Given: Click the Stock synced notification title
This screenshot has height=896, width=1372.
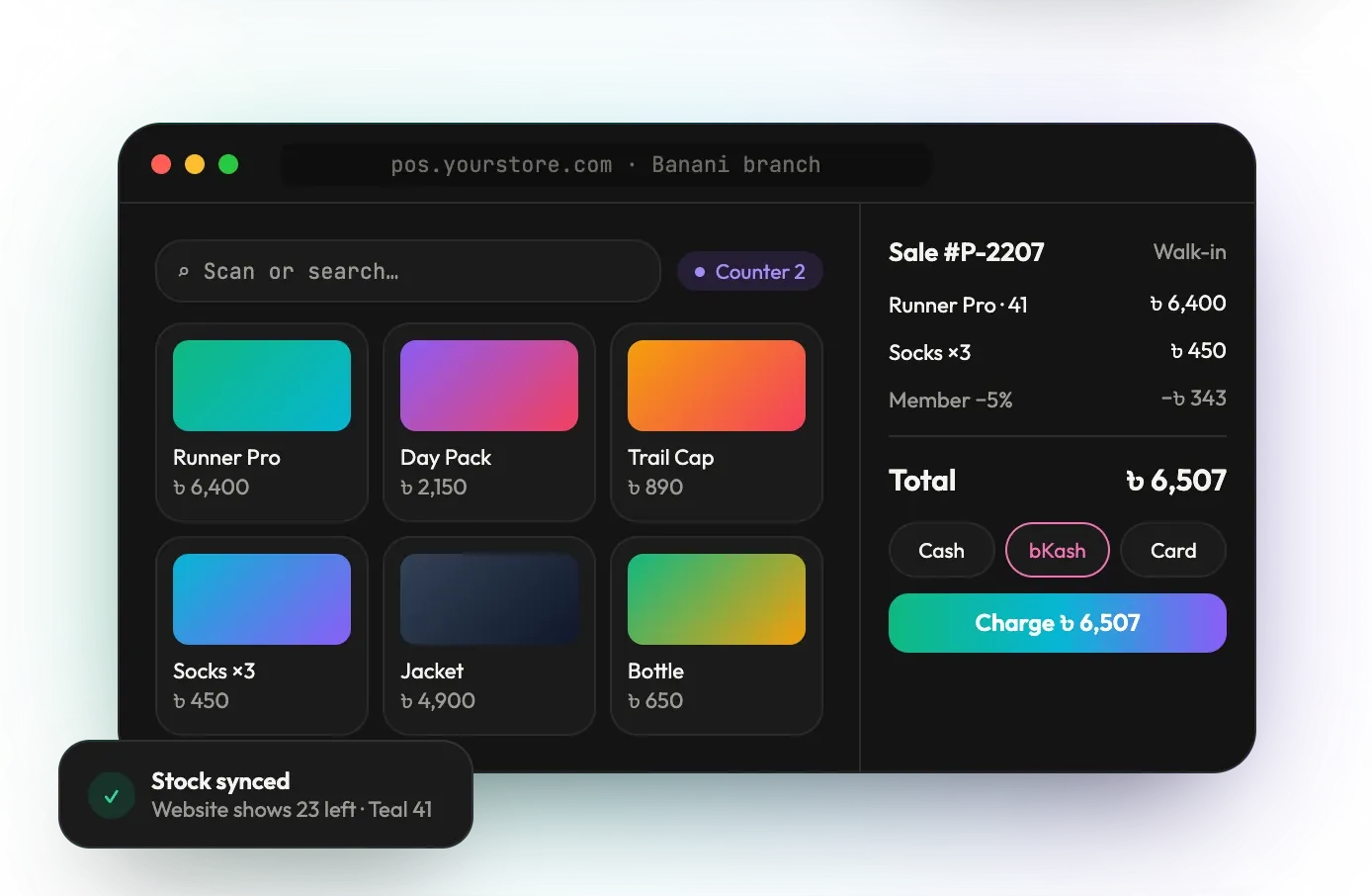Looking at the screenshot, I should coord(220,781).
